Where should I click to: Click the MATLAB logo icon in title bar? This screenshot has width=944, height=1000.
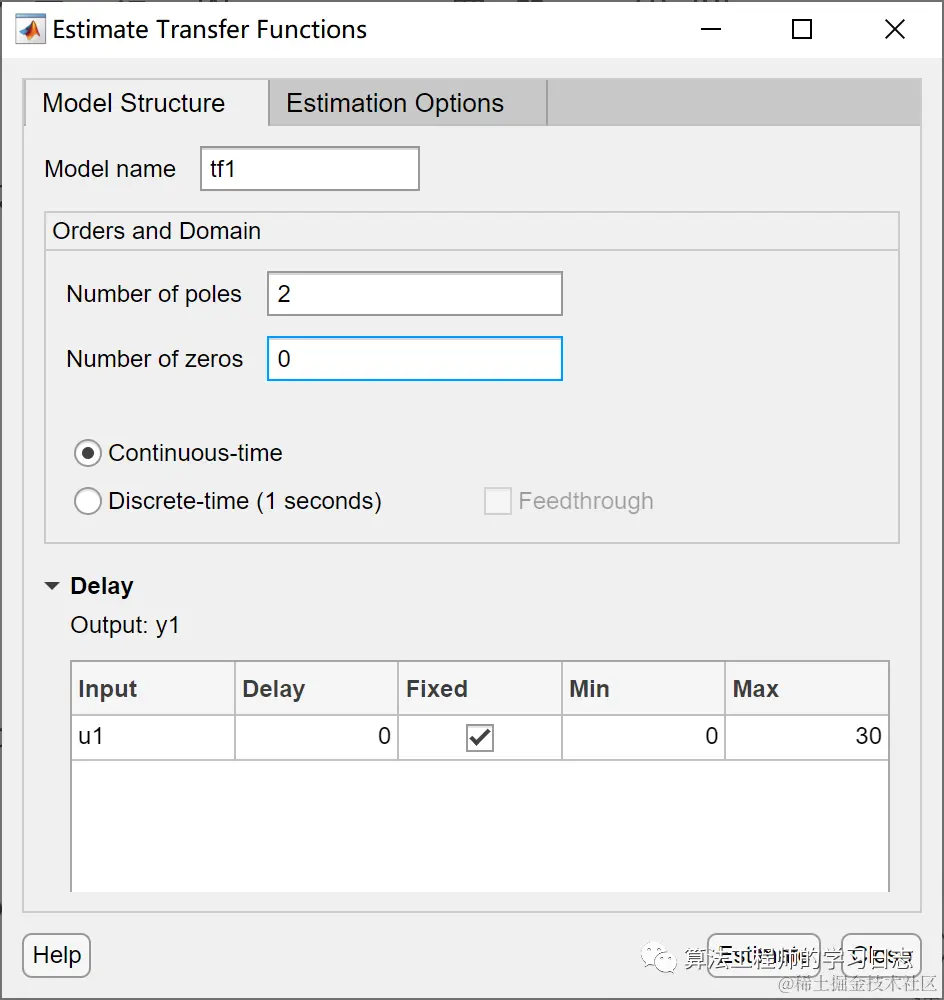(x=31, y=29)
